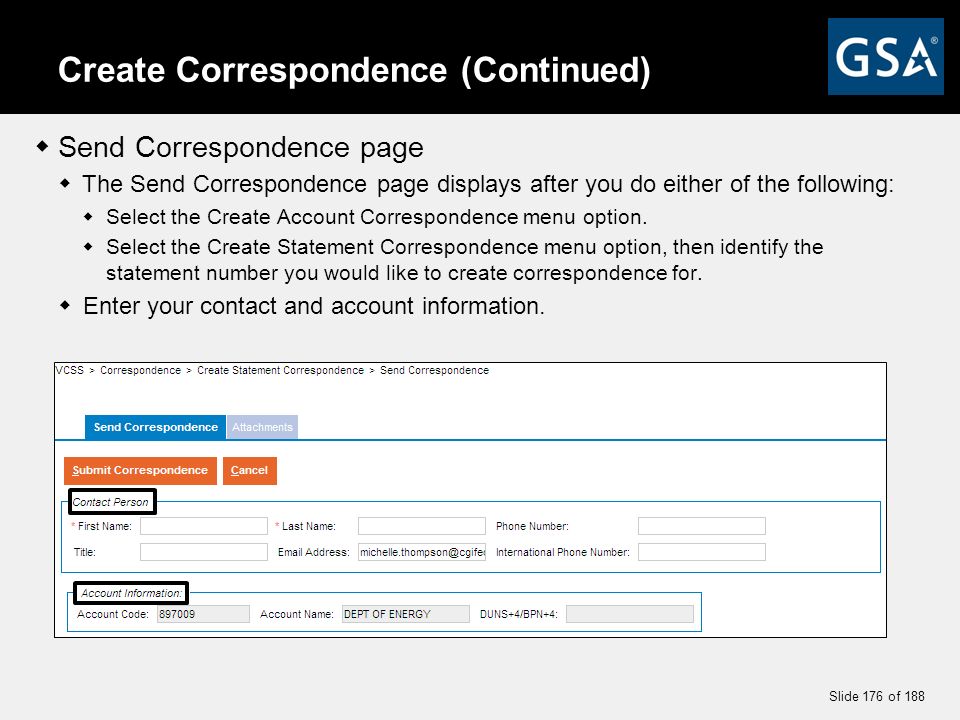
Task: Click the Send Correspondence breadcrumb item
Action: [435, 370]
